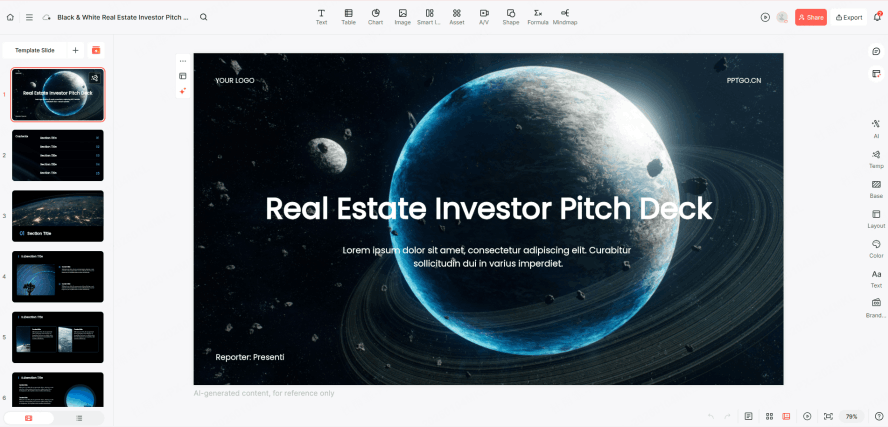The width and height of the screenshot is (888, 427).
Task: Switch to red normal slide view
Action: pyautogui.click(x=786, y=416)
